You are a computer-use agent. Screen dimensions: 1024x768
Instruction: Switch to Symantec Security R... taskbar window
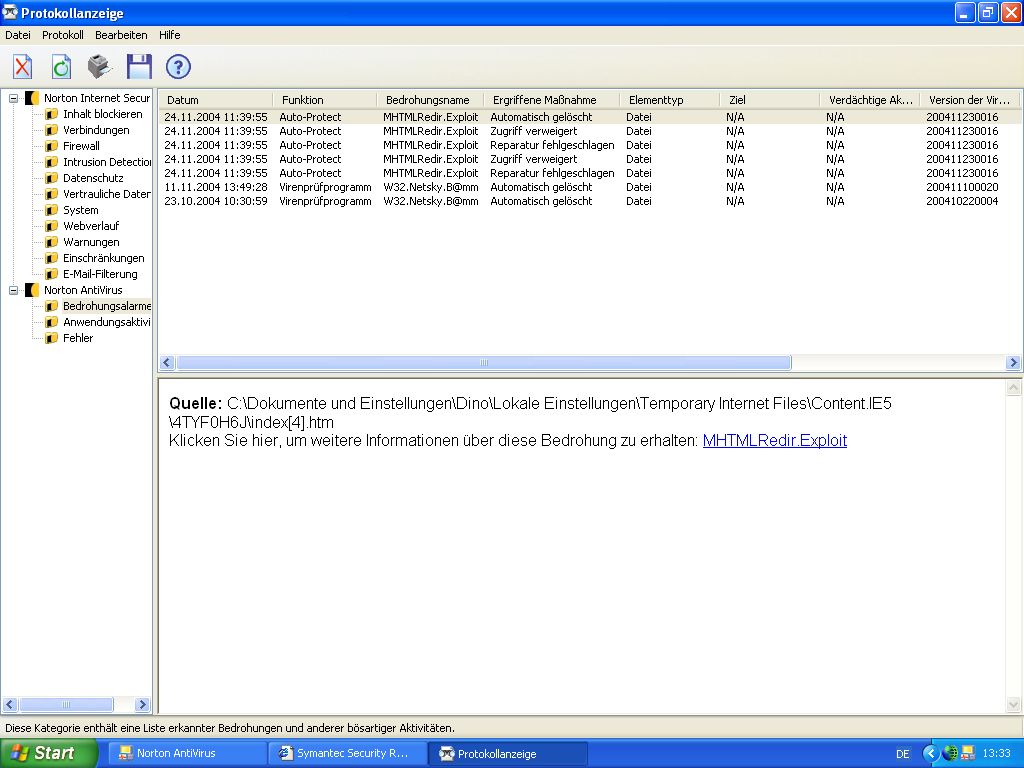(x=347, y=753)
